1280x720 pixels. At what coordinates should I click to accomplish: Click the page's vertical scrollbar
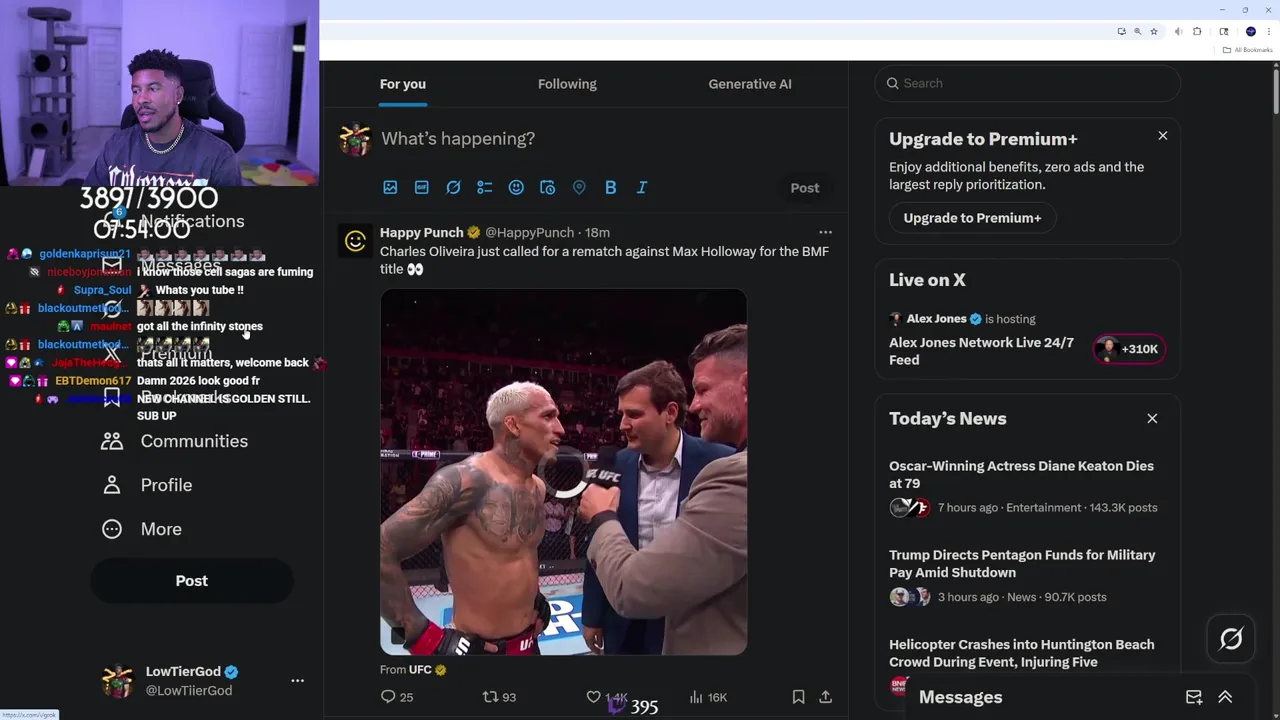click(1275, 88)
